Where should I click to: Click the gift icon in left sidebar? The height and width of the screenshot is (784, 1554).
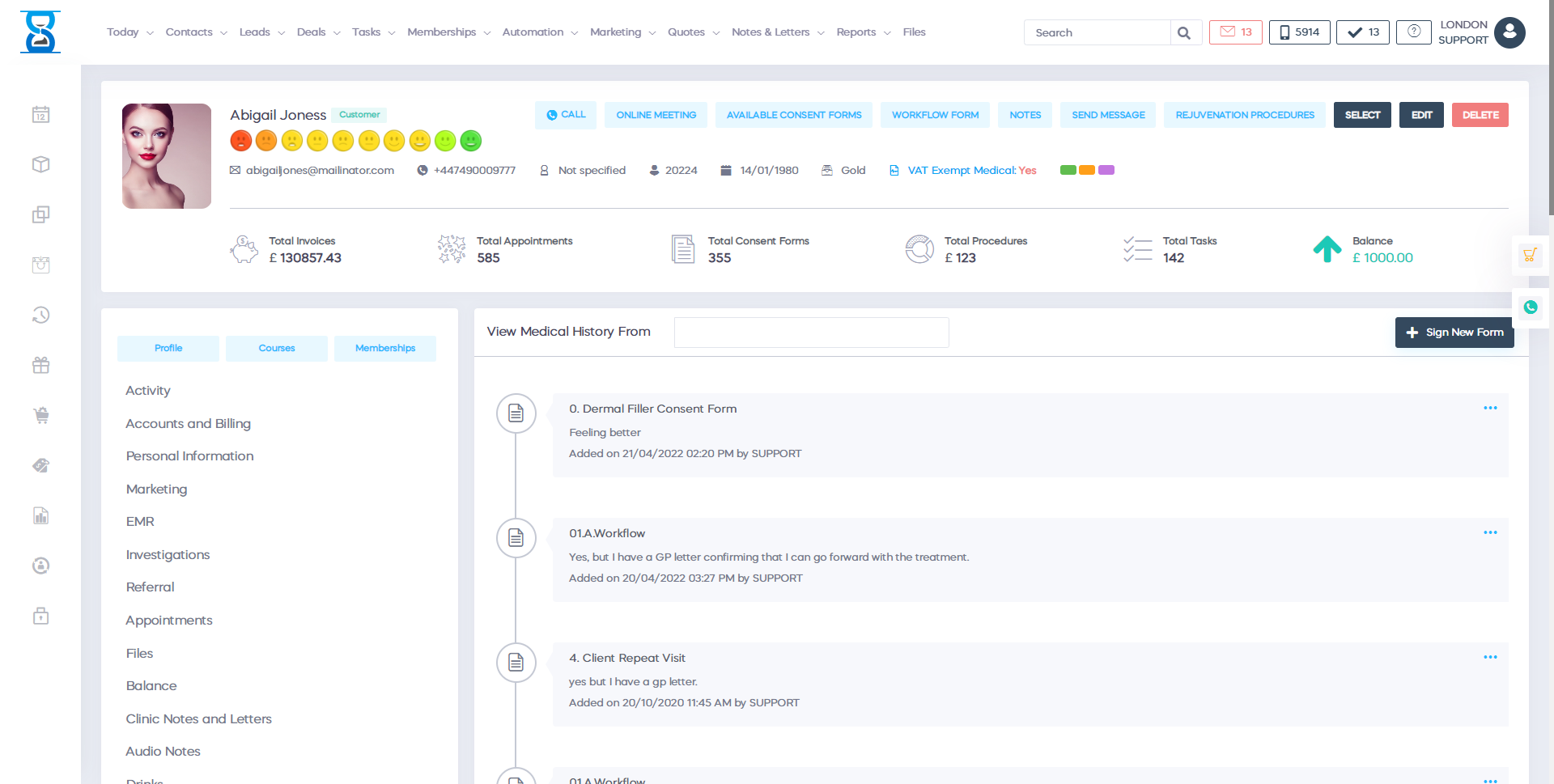pyautogui.click(x=41, y=366)
